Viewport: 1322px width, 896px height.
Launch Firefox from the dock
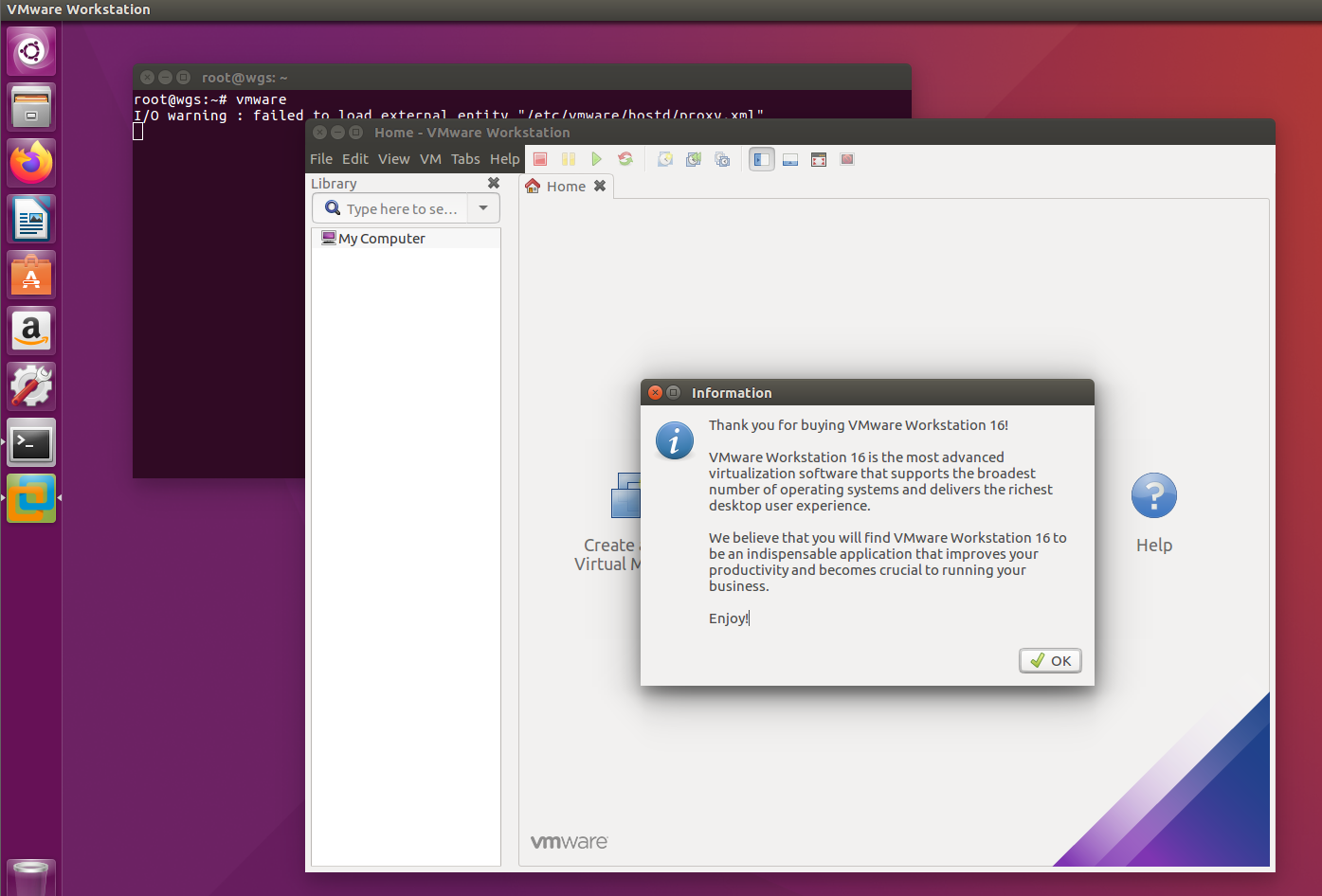(x=31, y=162)
